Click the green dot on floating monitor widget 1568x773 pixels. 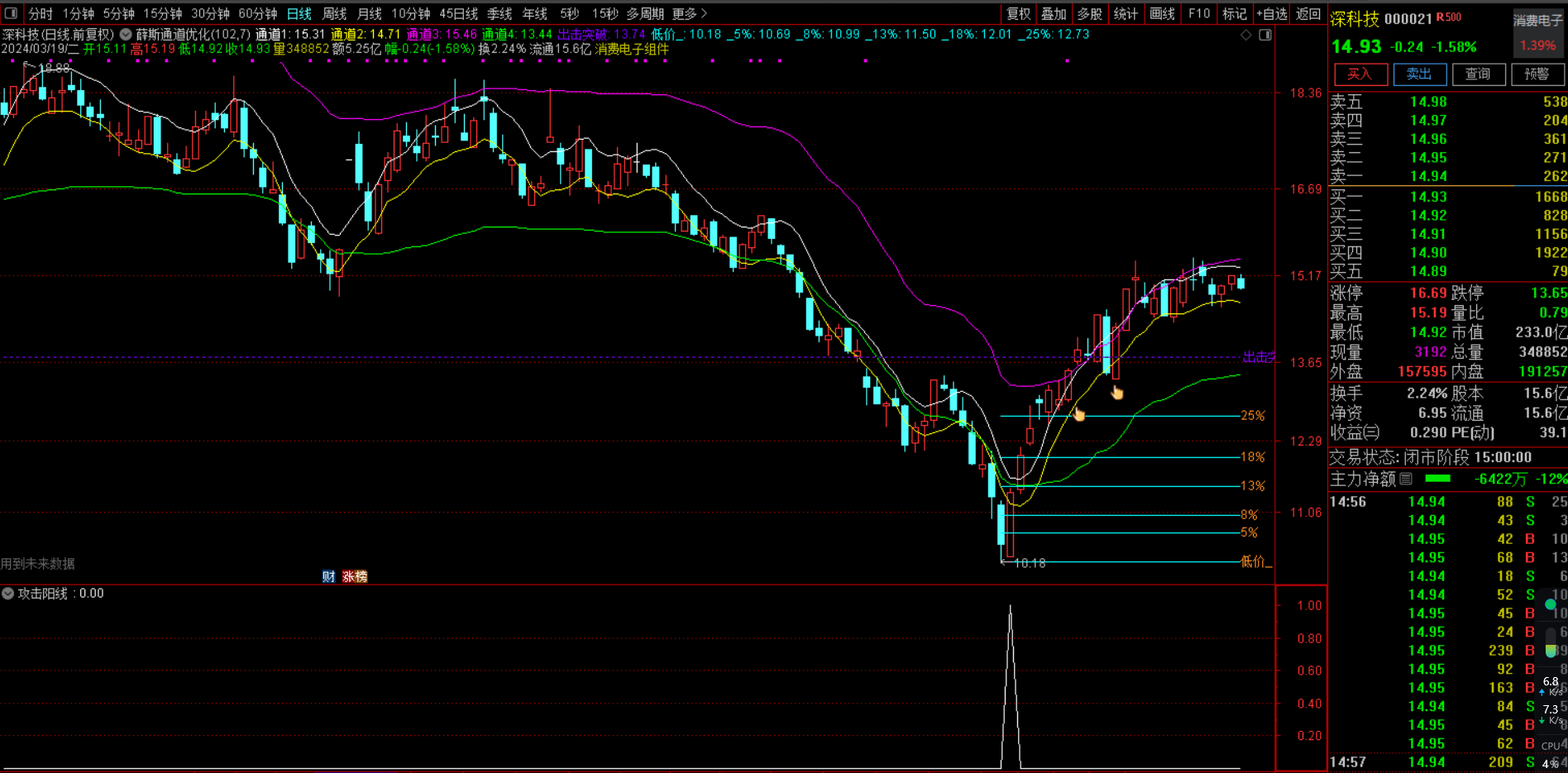point(1551,604)
